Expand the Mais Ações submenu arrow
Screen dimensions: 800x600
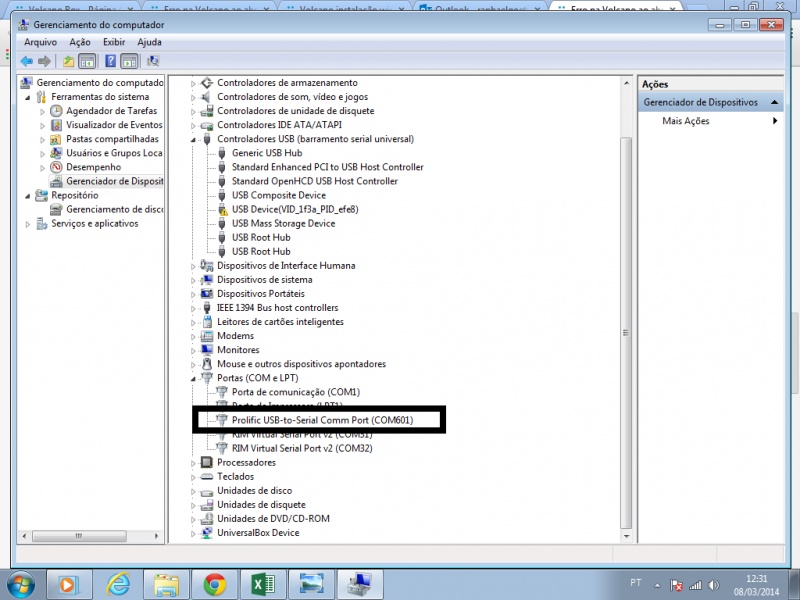[x=775, y=121]
